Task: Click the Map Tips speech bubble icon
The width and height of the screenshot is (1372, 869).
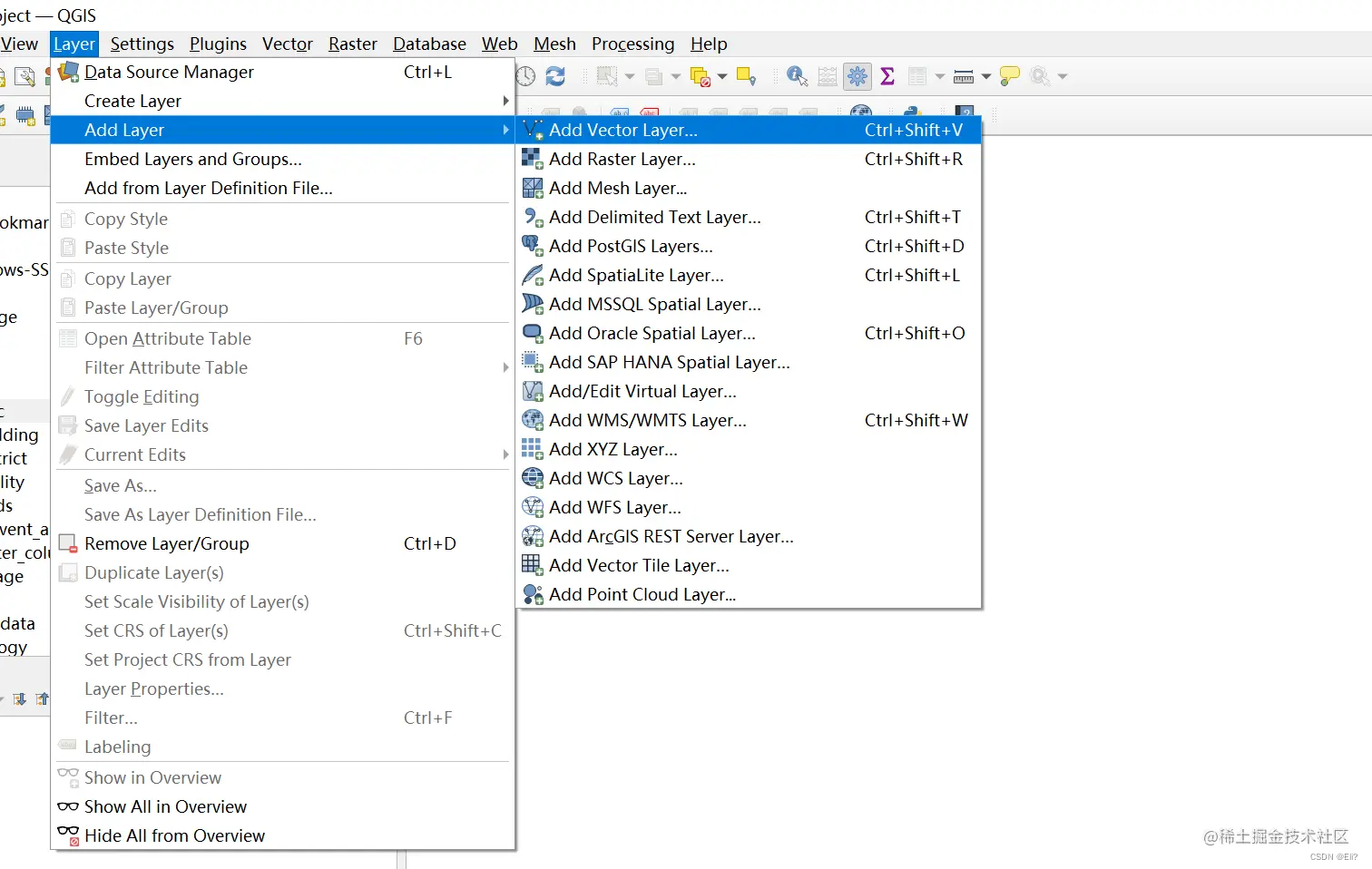Action: (1009, 77)
